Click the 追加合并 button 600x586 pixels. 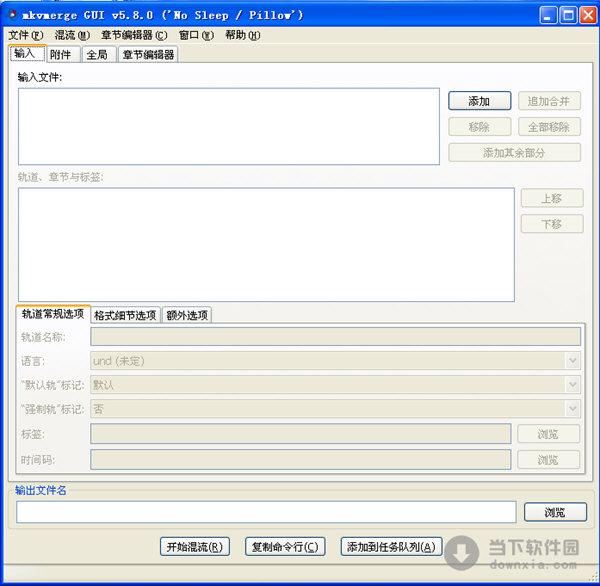point(549,101)
